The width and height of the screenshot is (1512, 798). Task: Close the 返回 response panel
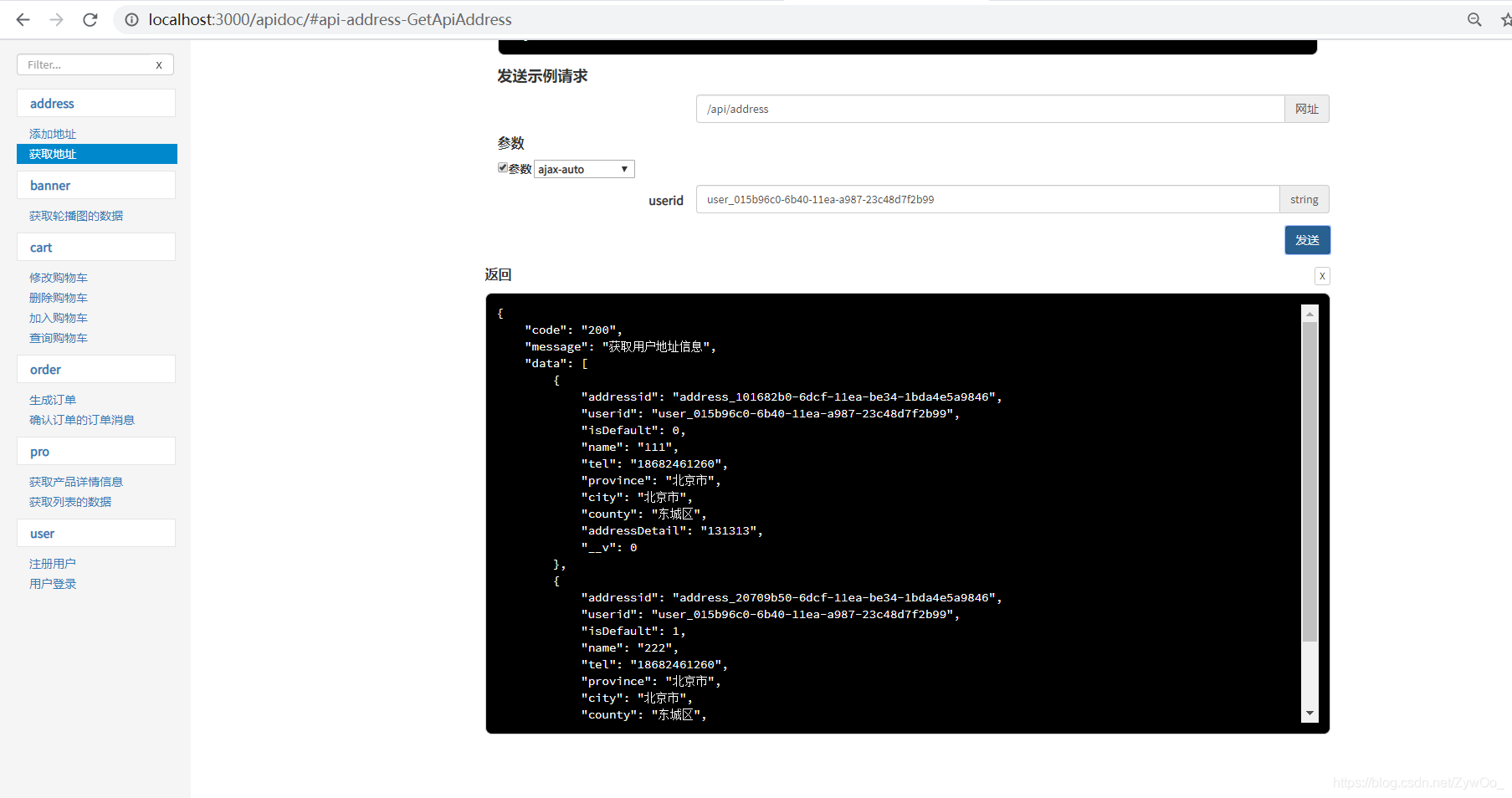point(1322,276)
